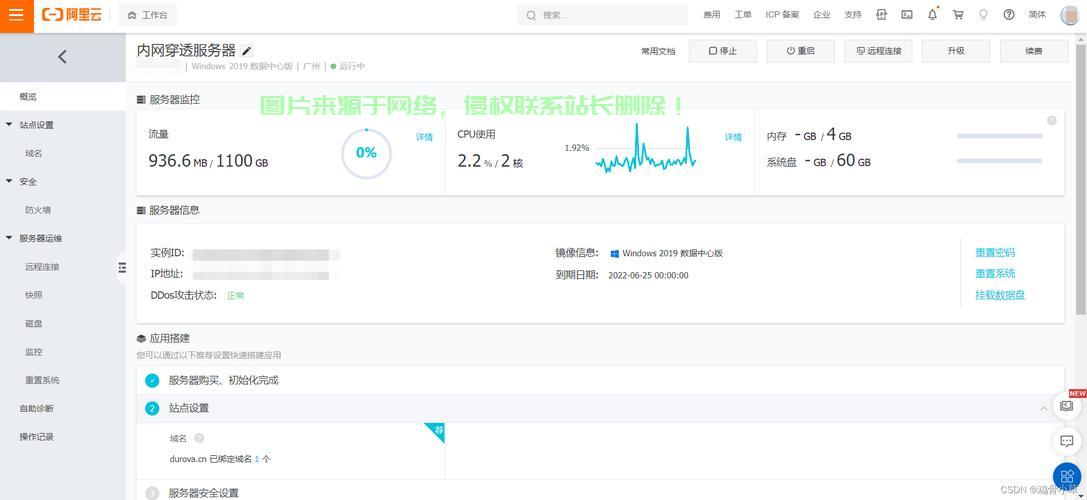Click the edit pencil beside 内网穿透服务器

[247, 51]
